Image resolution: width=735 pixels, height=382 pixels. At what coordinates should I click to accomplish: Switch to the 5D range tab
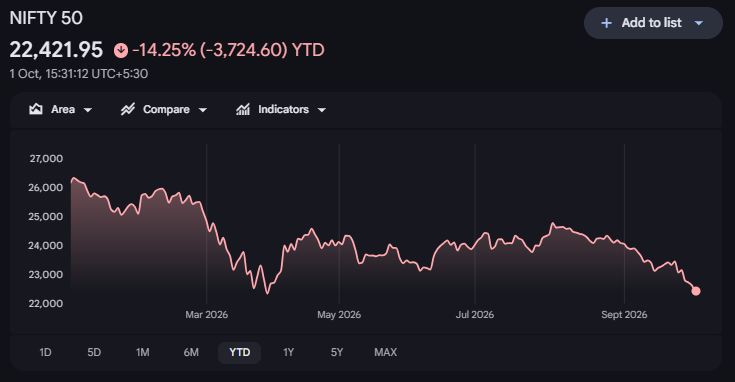(94, 352)
